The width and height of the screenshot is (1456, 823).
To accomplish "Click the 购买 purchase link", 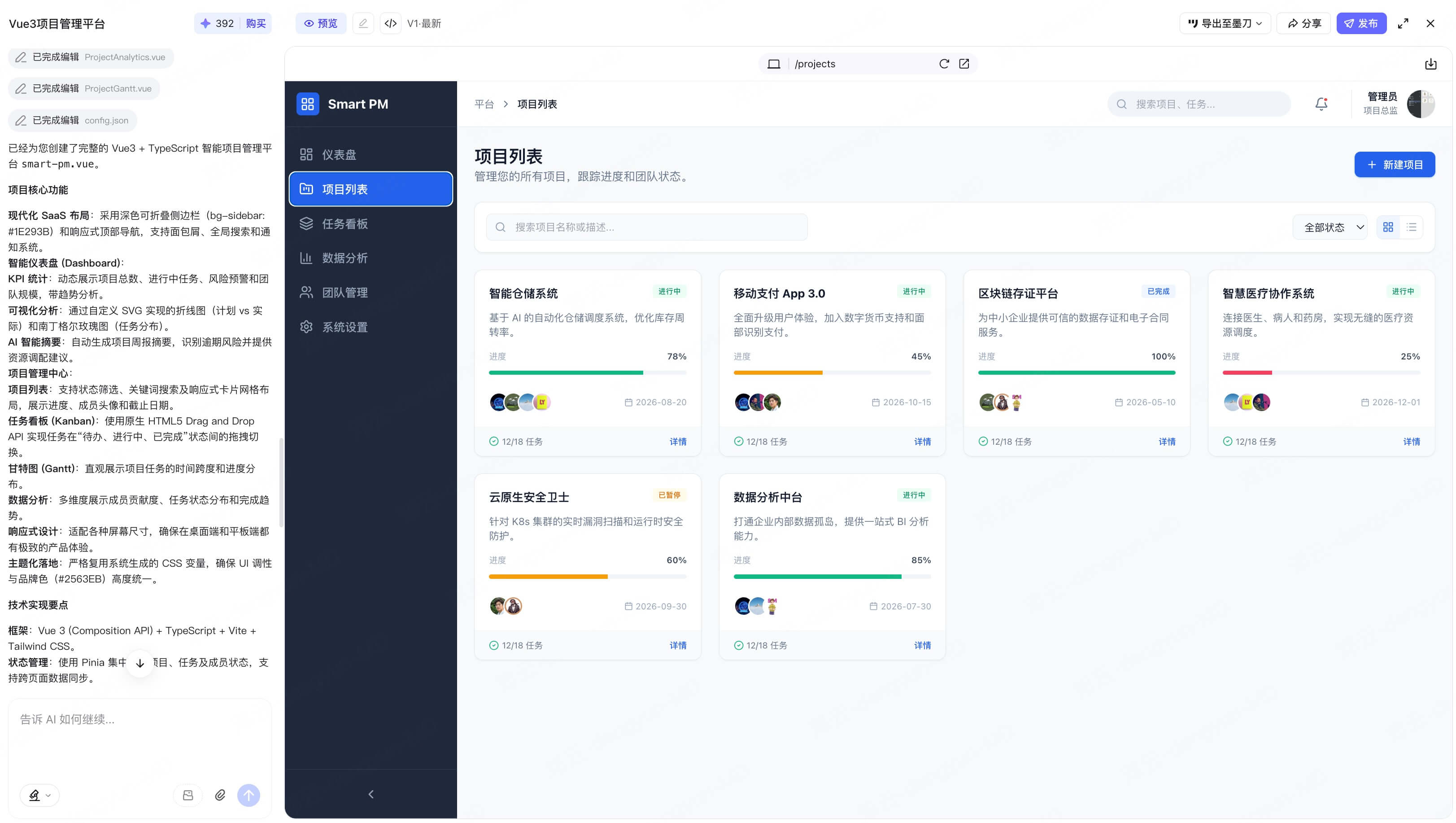I will [256, 23].
